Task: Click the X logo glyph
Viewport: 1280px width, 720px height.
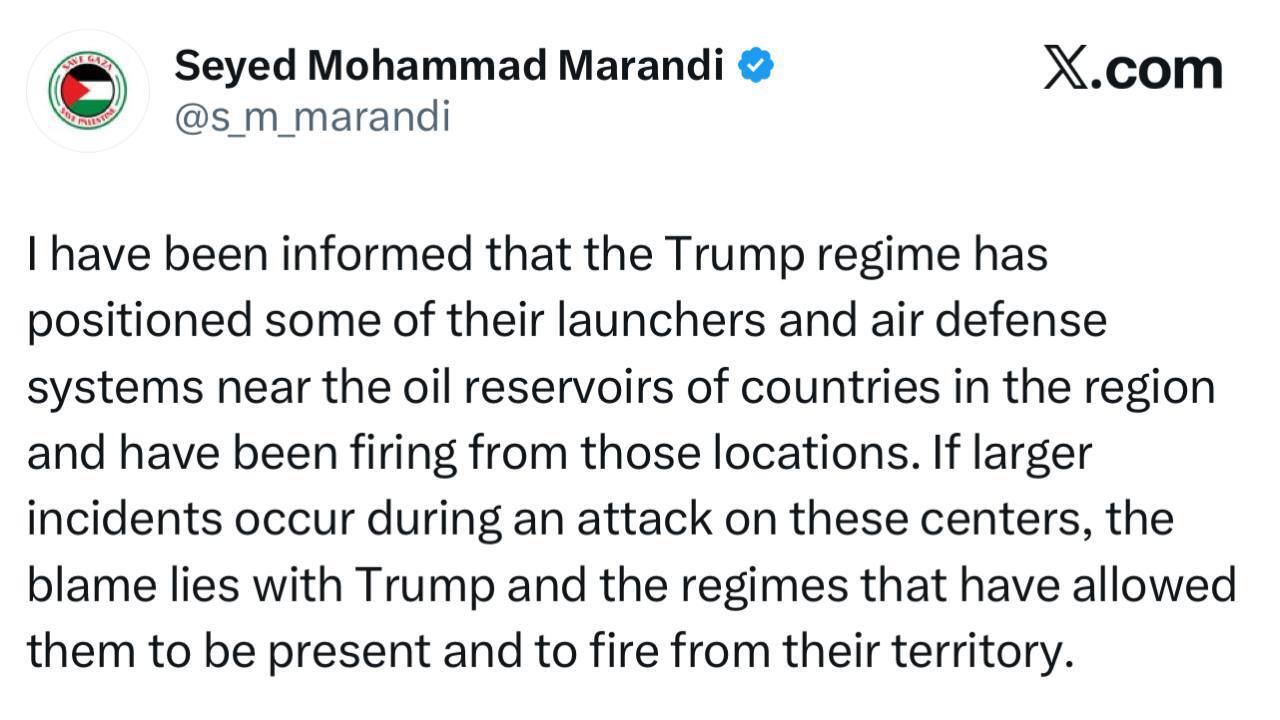Action: pos(1067,69)
